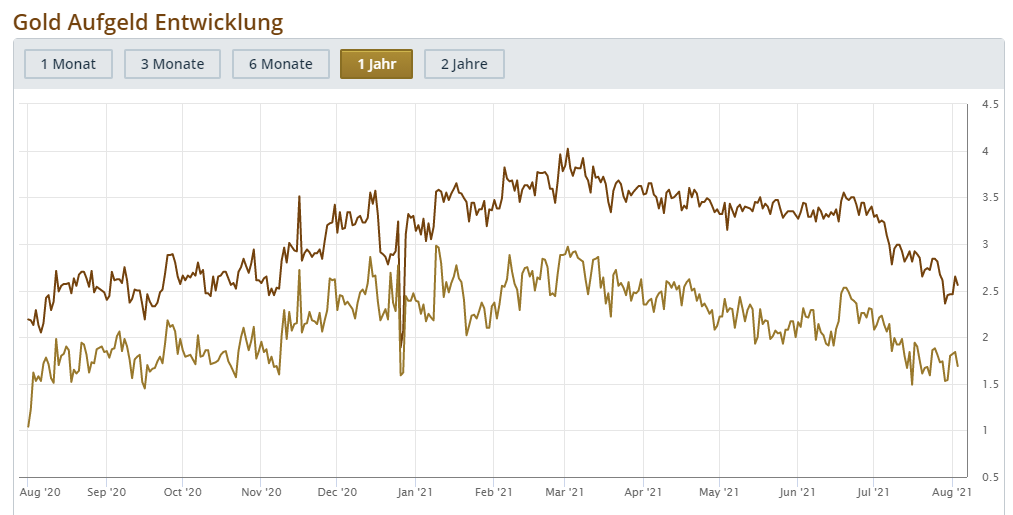Viewport: 1013px width, 515px height.
Task: Click the Nov '20 x-axis label
Action: pos(260,492)
